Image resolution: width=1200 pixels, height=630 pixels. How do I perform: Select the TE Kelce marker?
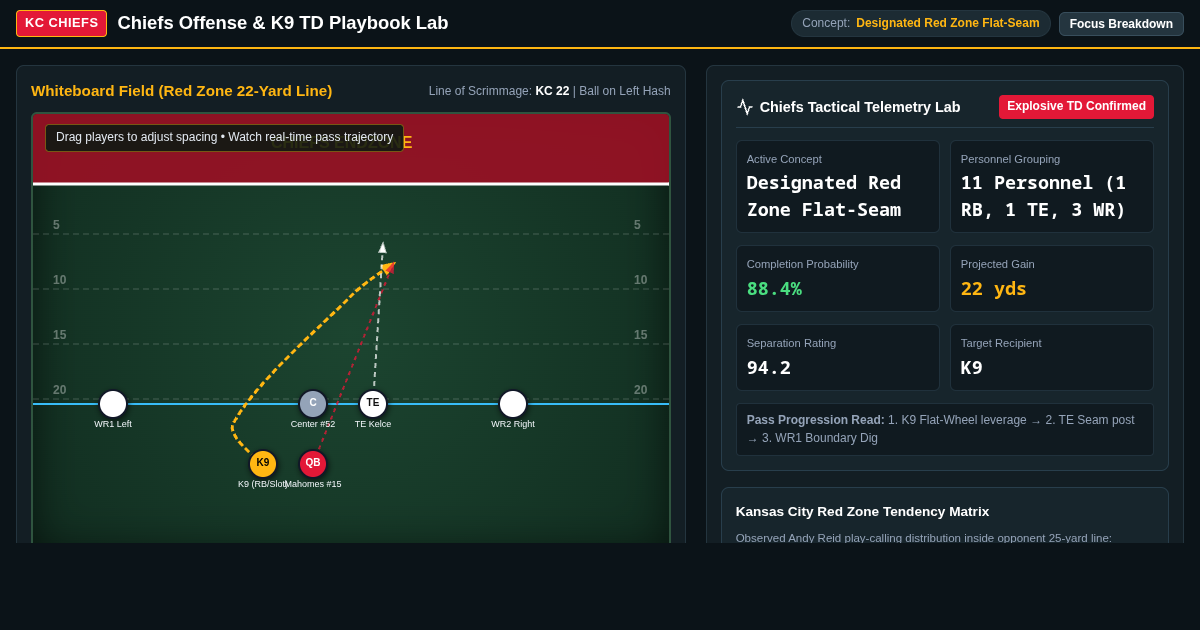(373, 403)
